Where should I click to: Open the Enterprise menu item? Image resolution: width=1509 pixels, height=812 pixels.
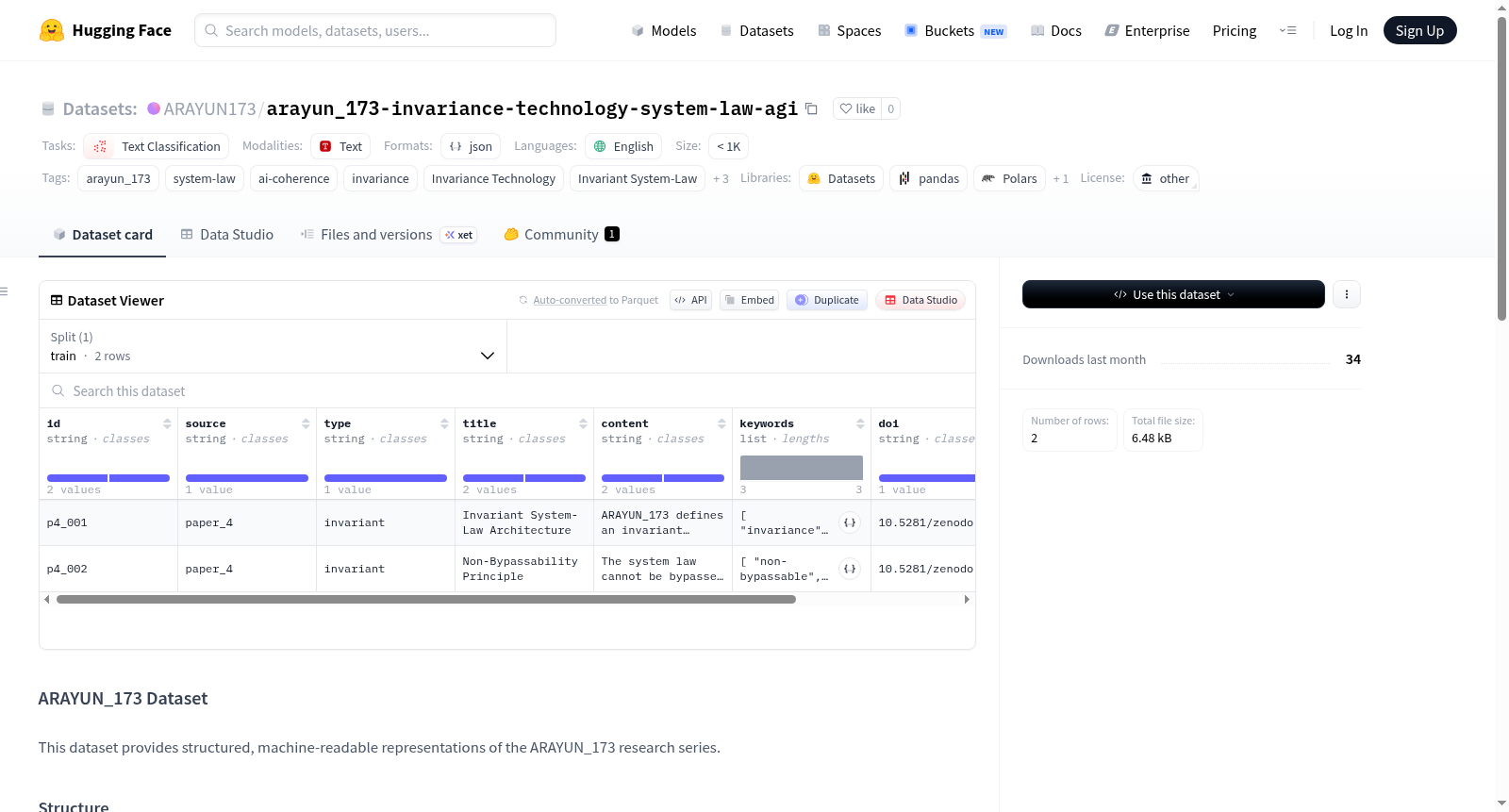[1147, 30]
